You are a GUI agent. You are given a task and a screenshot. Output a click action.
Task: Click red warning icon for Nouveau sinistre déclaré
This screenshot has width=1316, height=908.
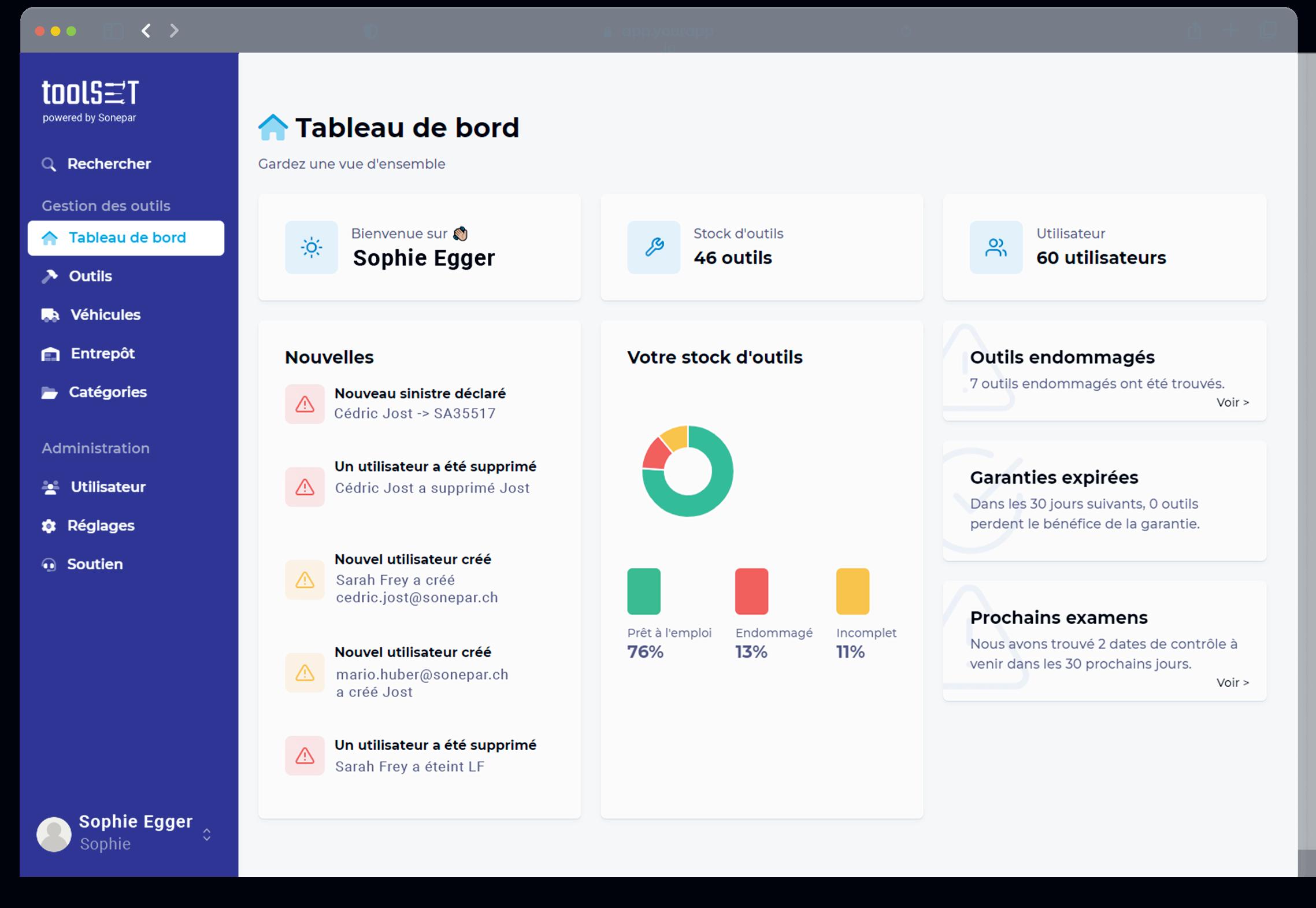(x=305, y=404)
